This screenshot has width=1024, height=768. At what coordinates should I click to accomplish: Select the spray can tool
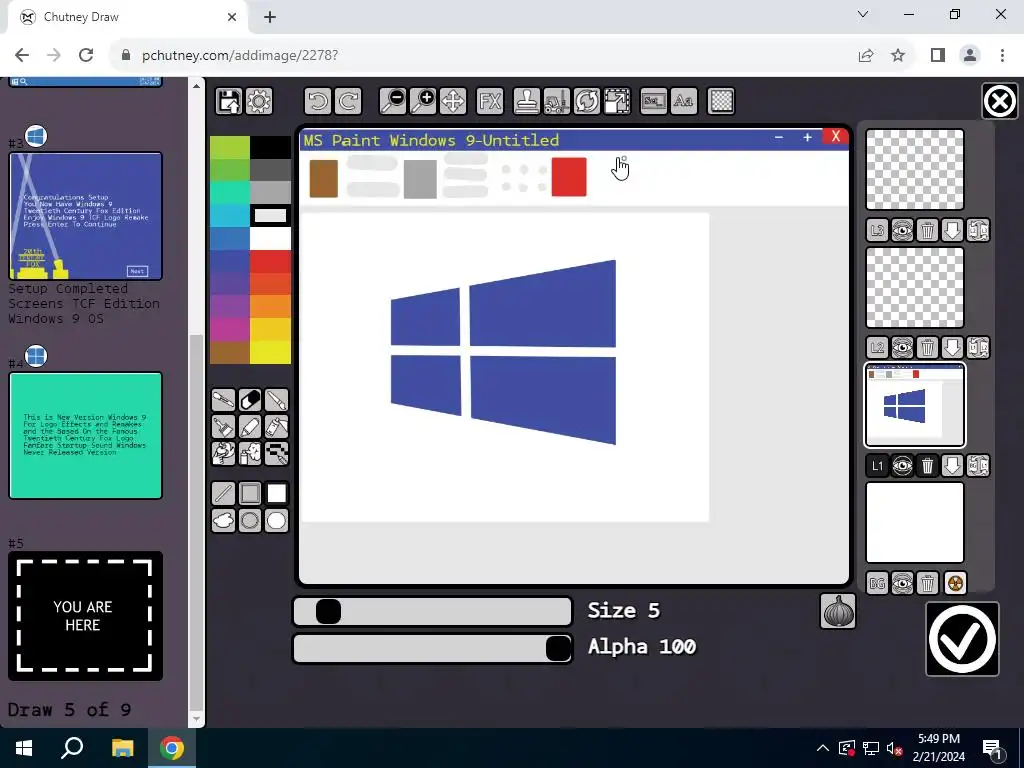point(250,453)
